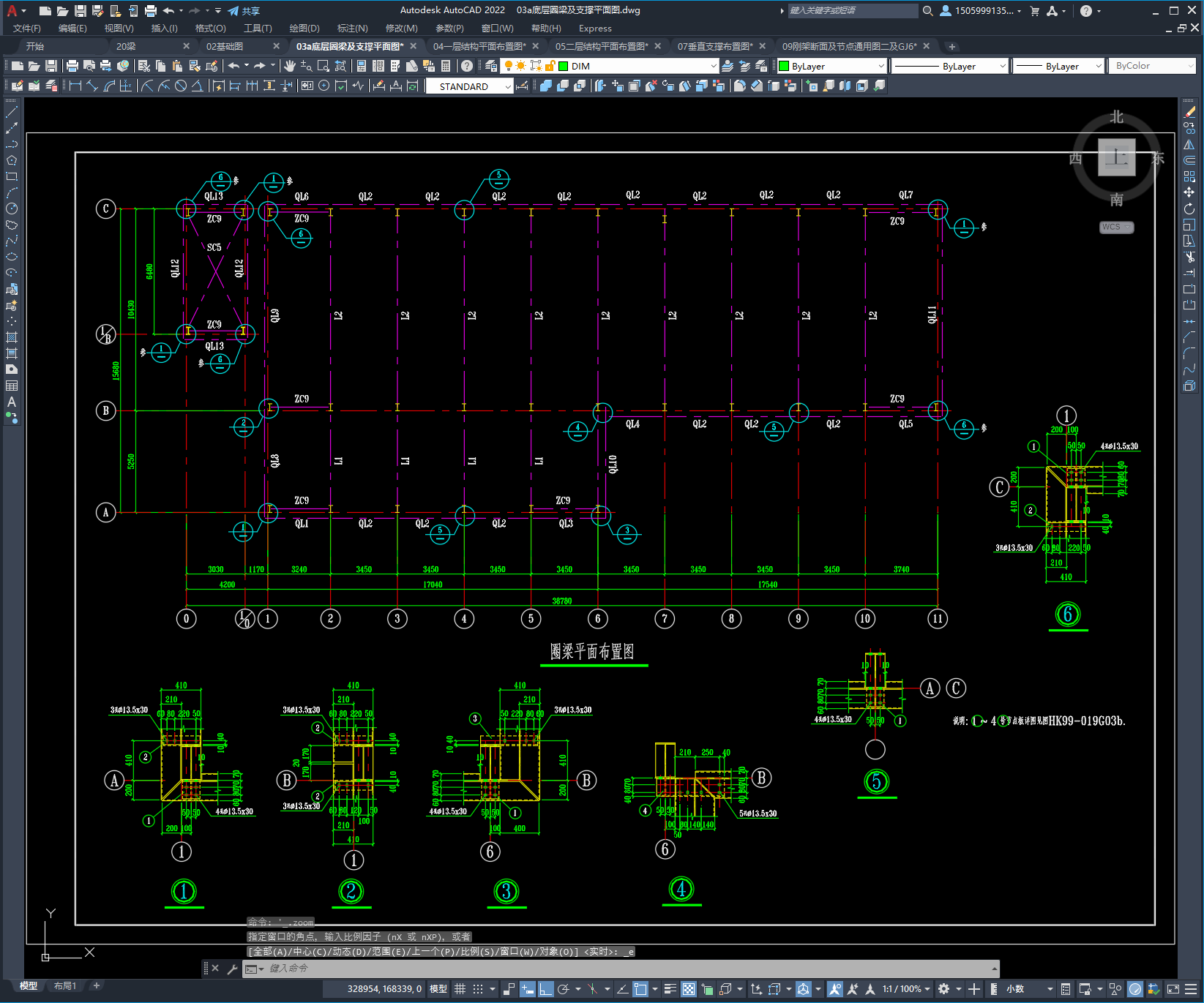Select the Diameter dimension tool
Screen dimensions: 1204x1003
pyautogui.click(x=181, y=86)
